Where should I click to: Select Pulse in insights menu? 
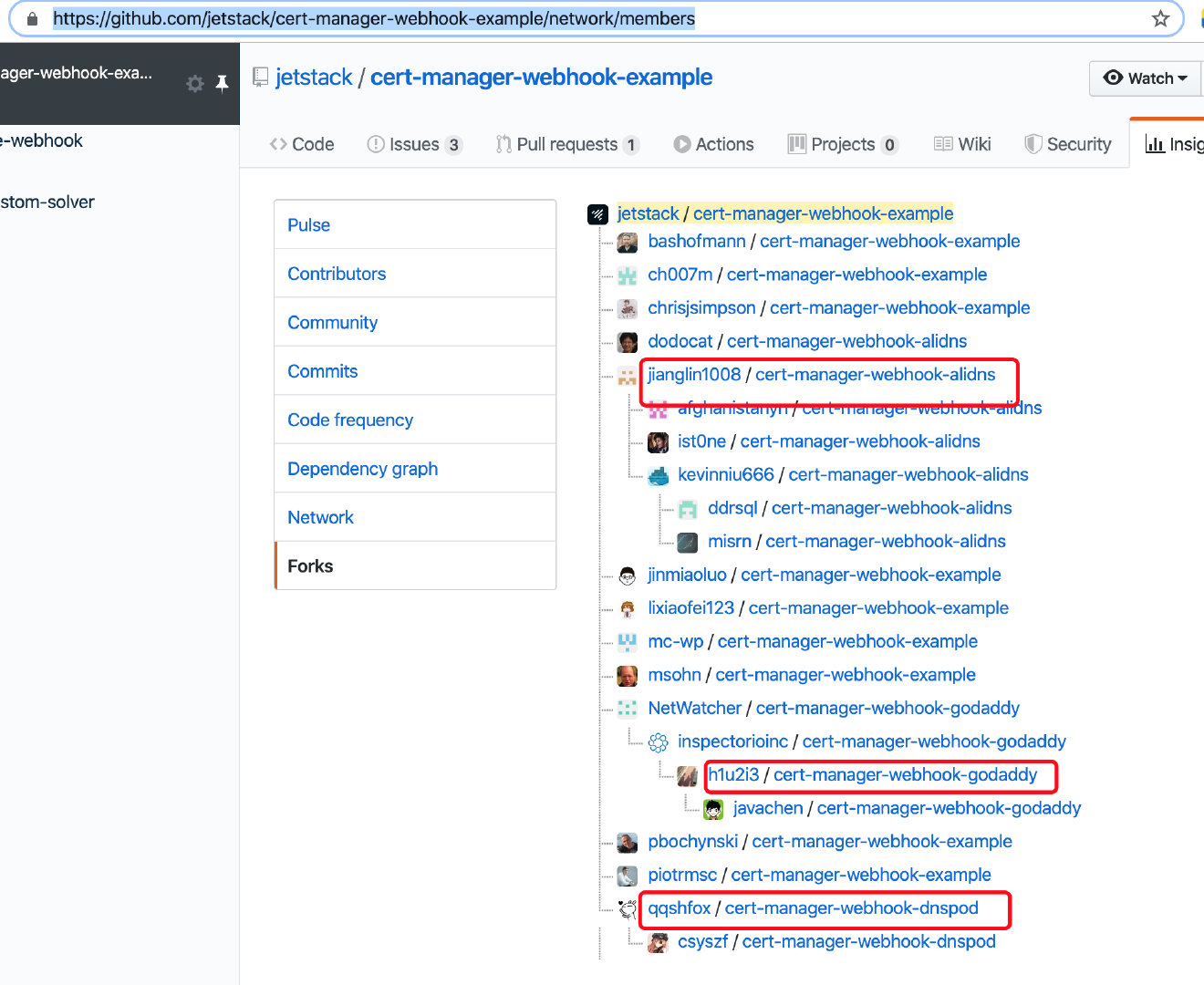415,224
